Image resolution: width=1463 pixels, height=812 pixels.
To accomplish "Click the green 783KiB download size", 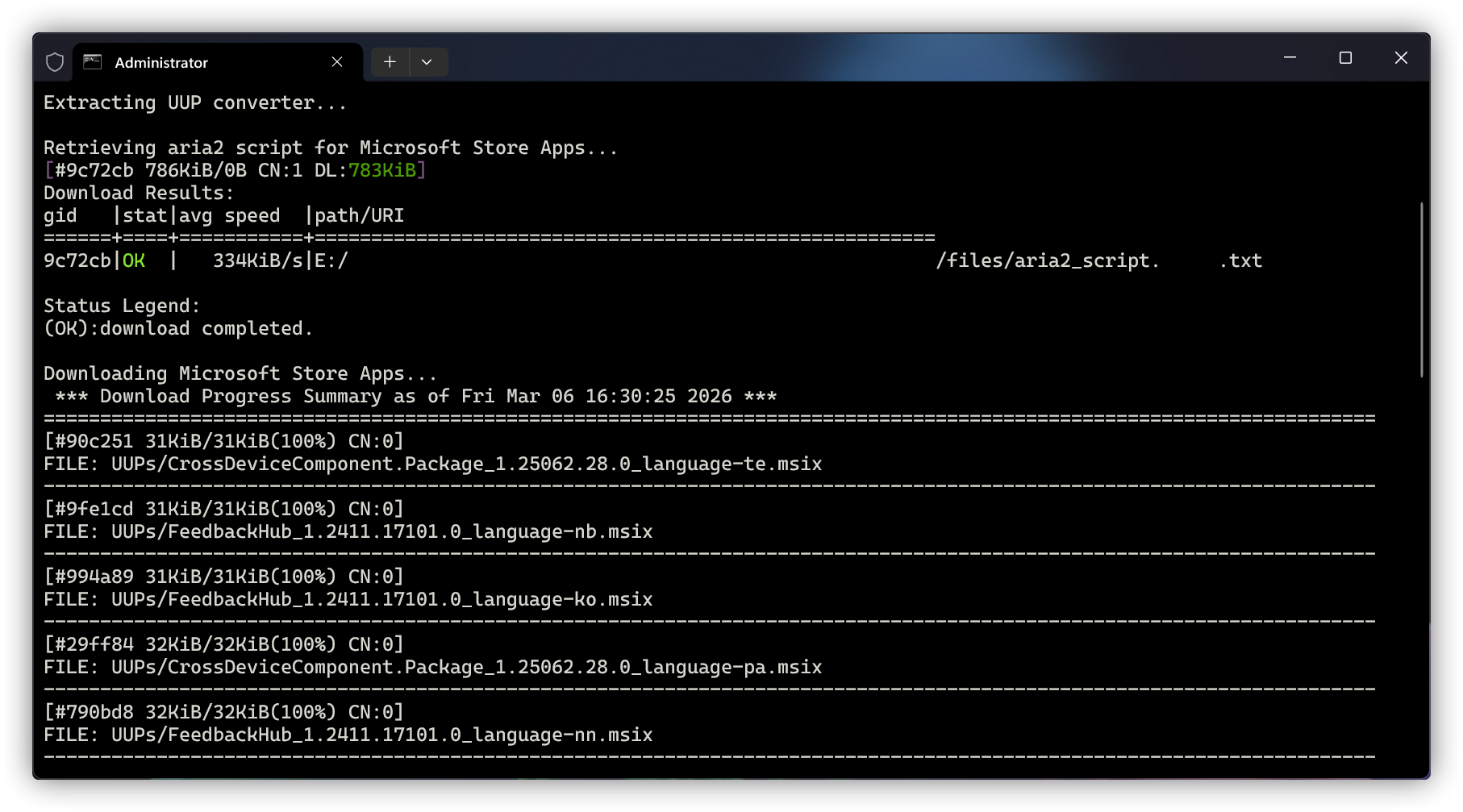I will [382, 170].
